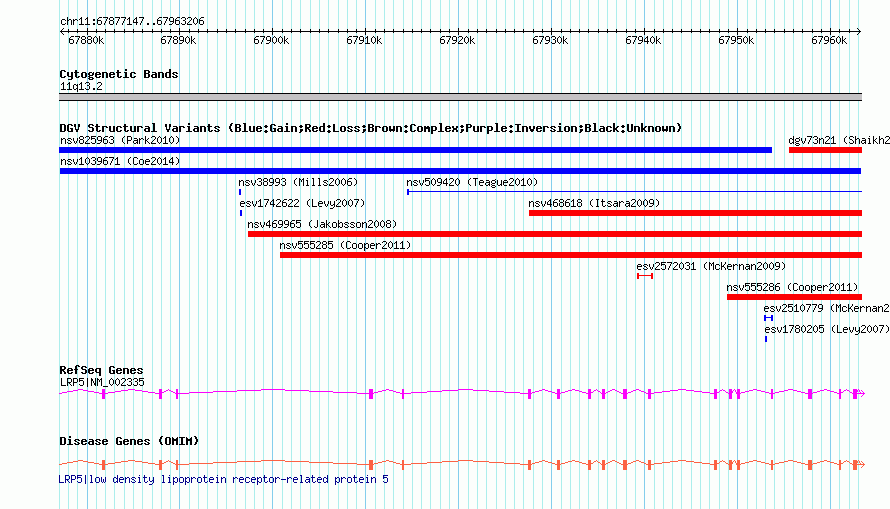Click the 67950k ruler position
The height and width of the screenshot is (509, 890).
(736, 40)
